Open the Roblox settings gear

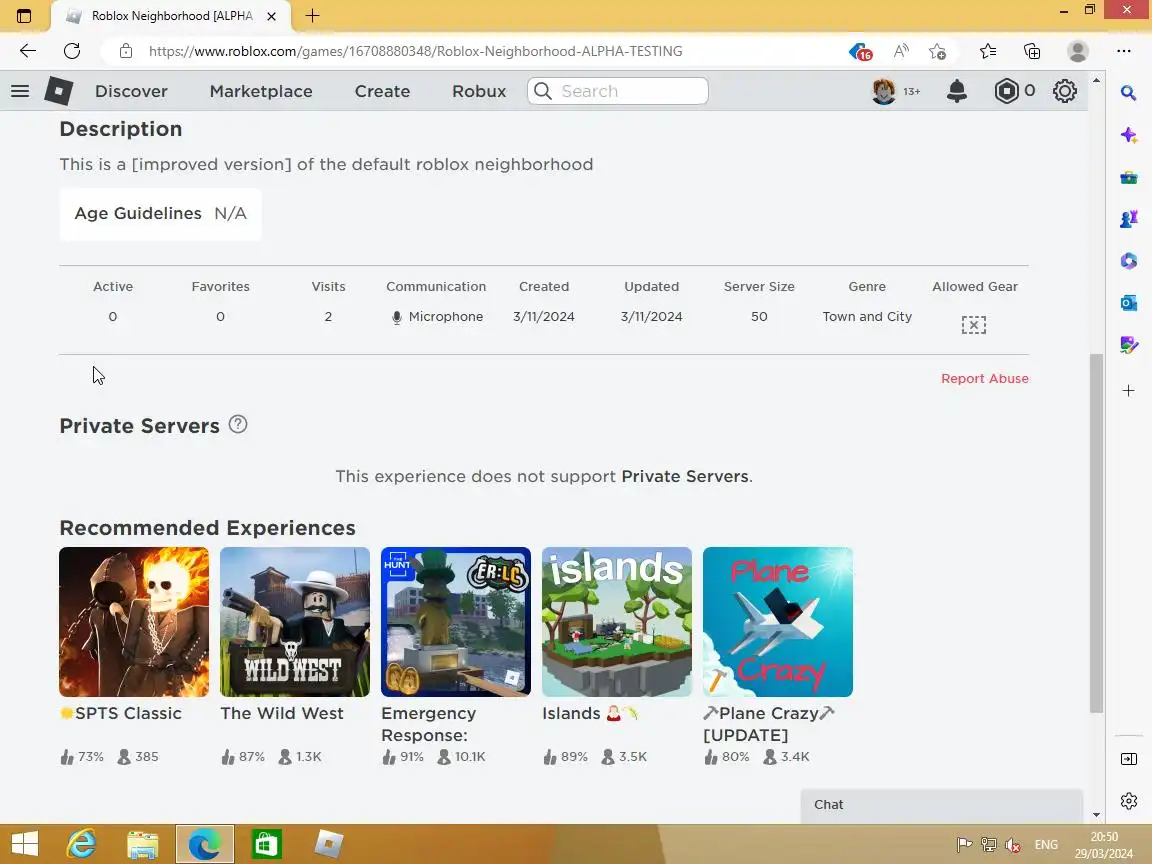1065,91
